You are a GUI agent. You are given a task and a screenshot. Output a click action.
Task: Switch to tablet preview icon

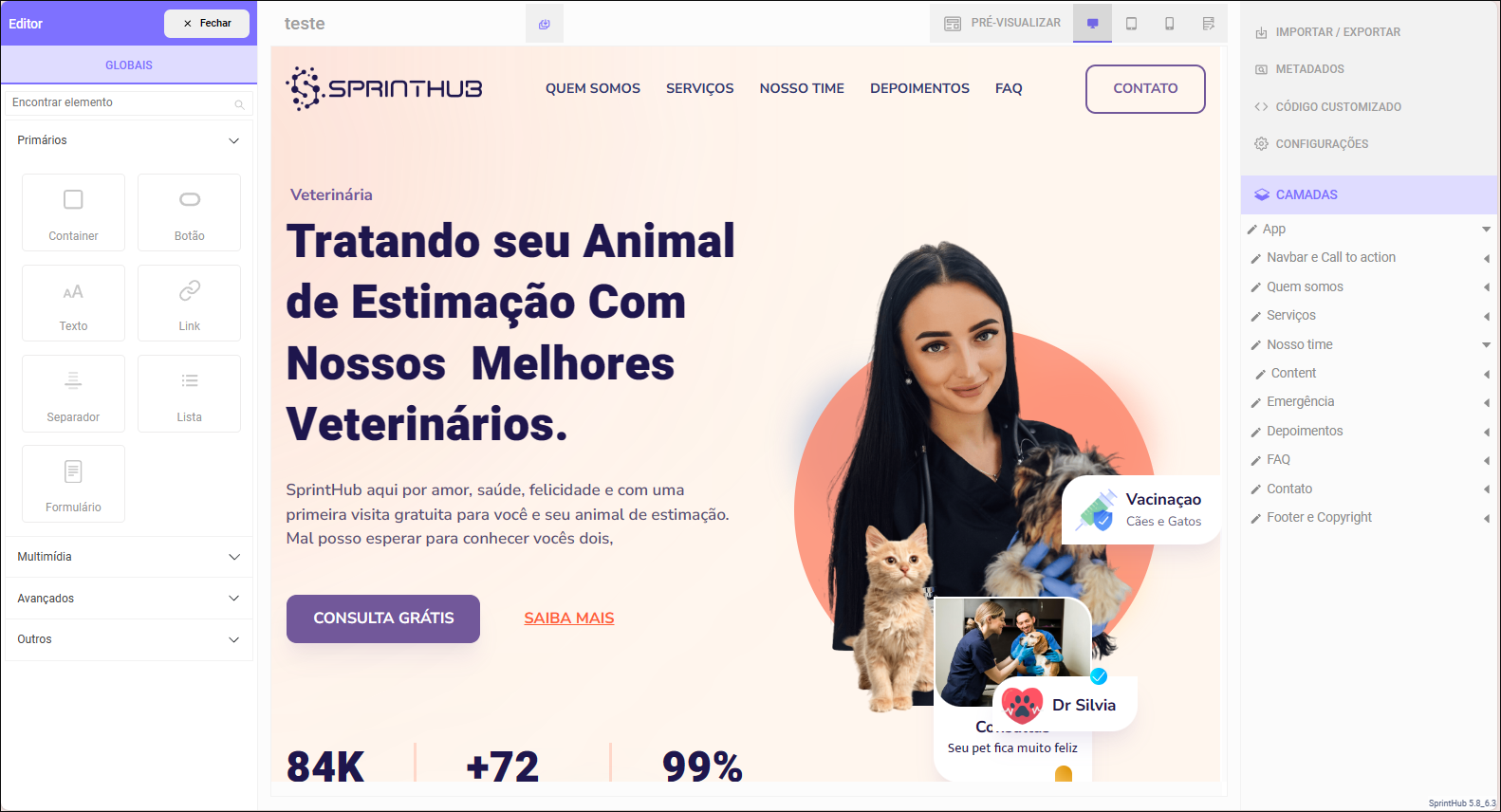click(1131, 24)
